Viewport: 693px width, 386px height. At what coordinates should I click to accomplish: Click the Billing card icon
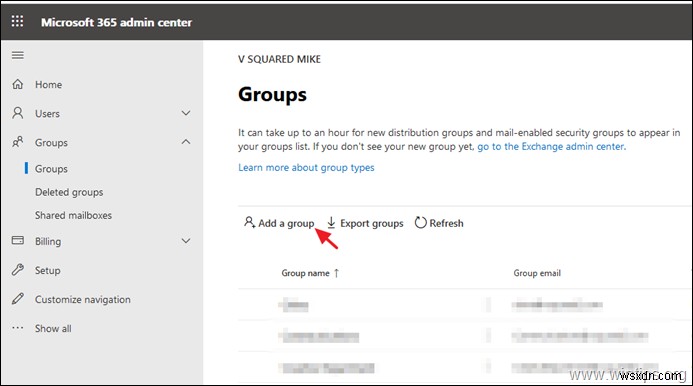[18, 241]
